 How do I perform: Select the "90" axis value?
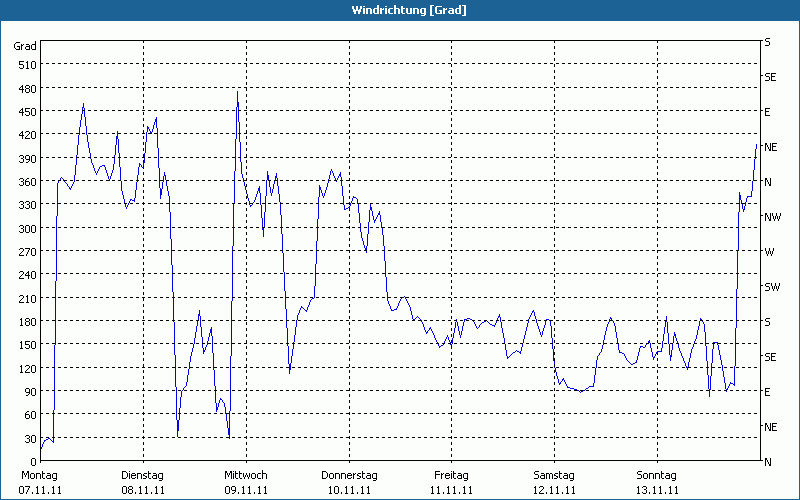31,392
